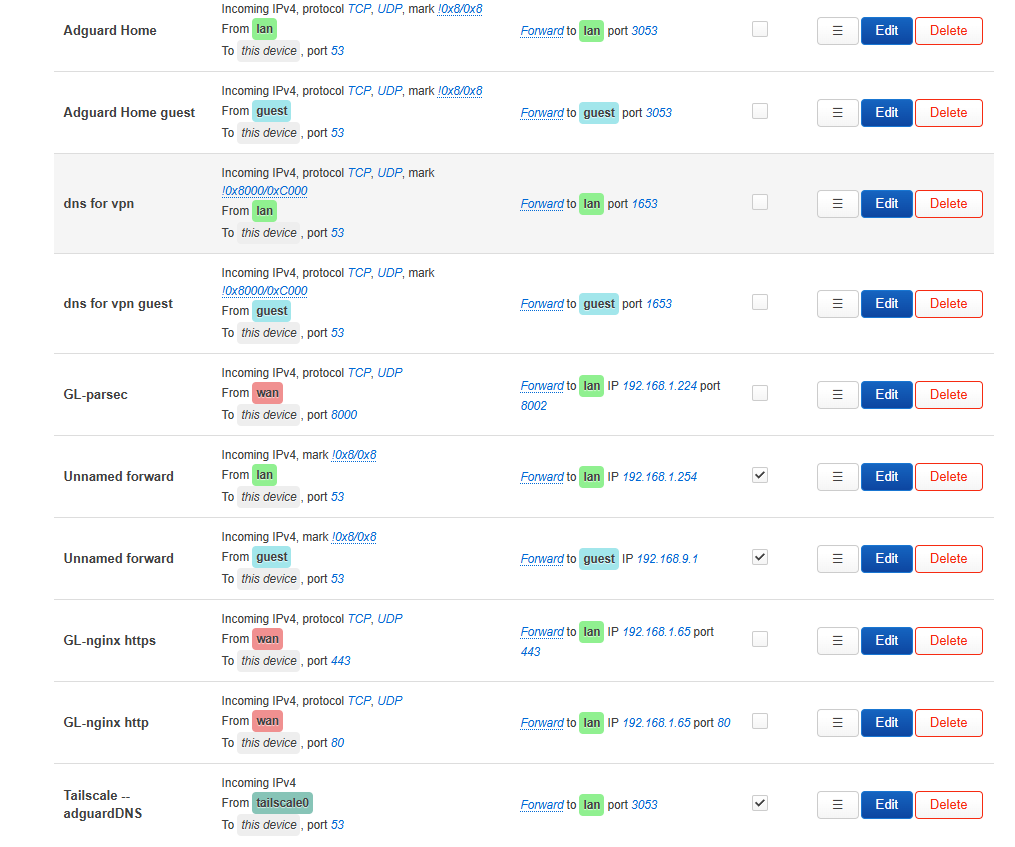1015x847 pixels.
Task: Click drag handle icon for Adguard Home rule
Action: (837, 31)
